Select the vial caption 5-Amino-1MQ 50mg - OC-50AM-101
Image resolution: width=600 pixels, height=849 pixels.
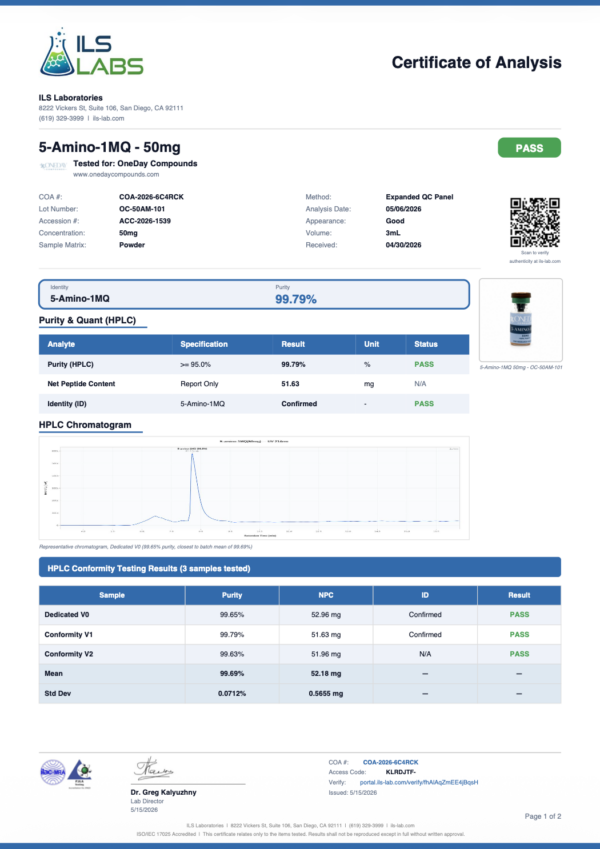click(x=521, y=367)
